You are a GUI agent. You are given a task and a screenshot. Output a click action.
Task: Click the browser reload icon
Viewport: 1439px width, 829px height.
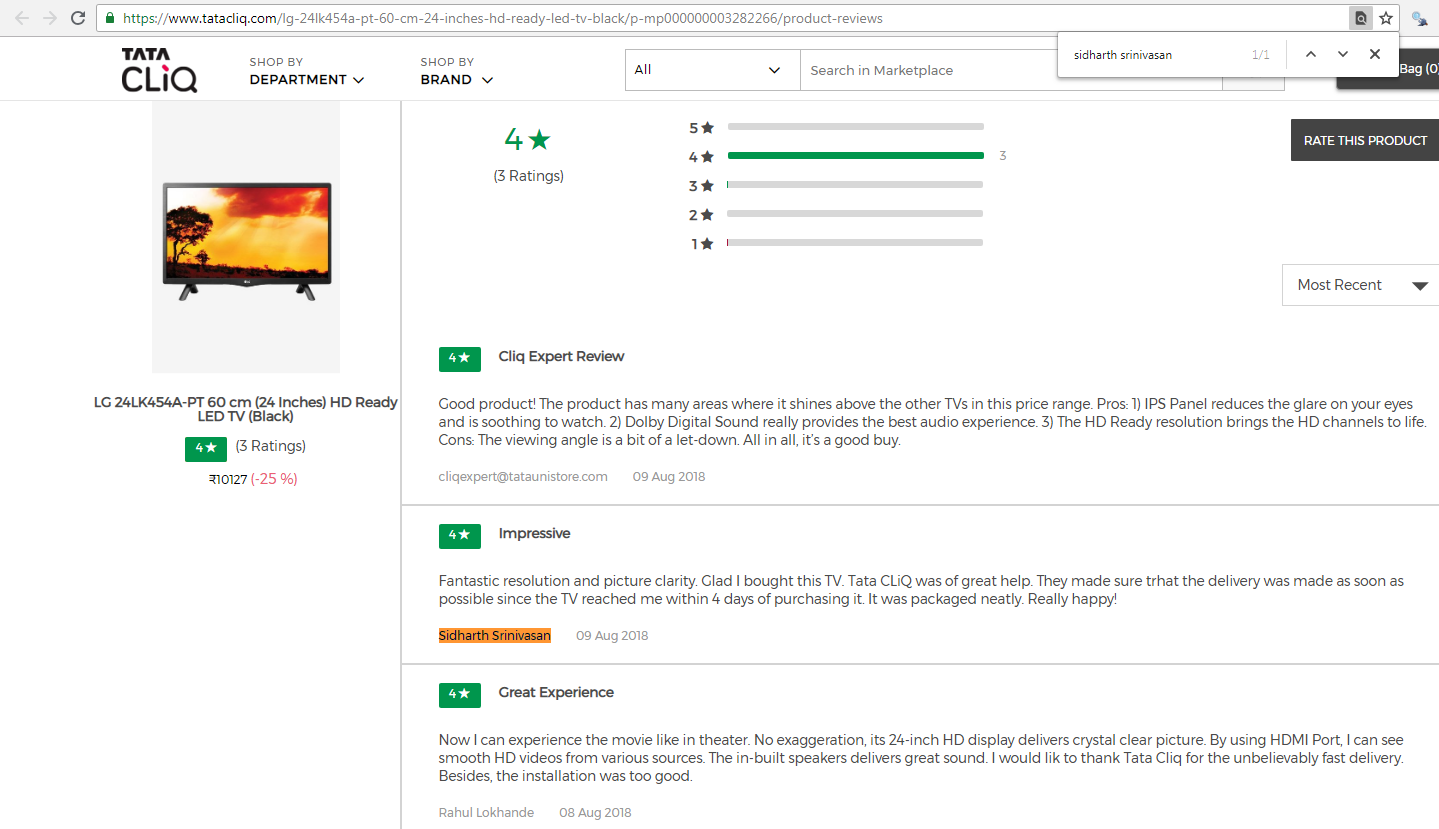tap(78, 18)
